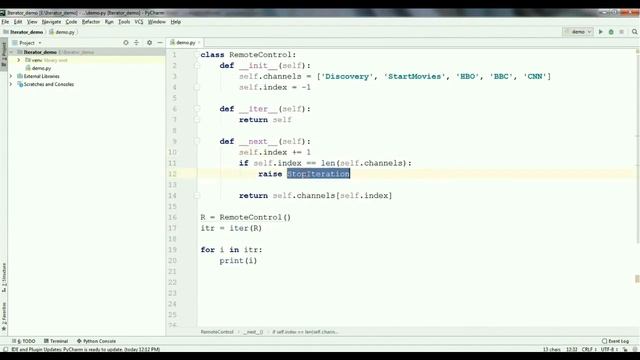The height and width of the screenshot is (360, 640).
Task: Open the Terminal tool window
Action: tap(56, 341)
